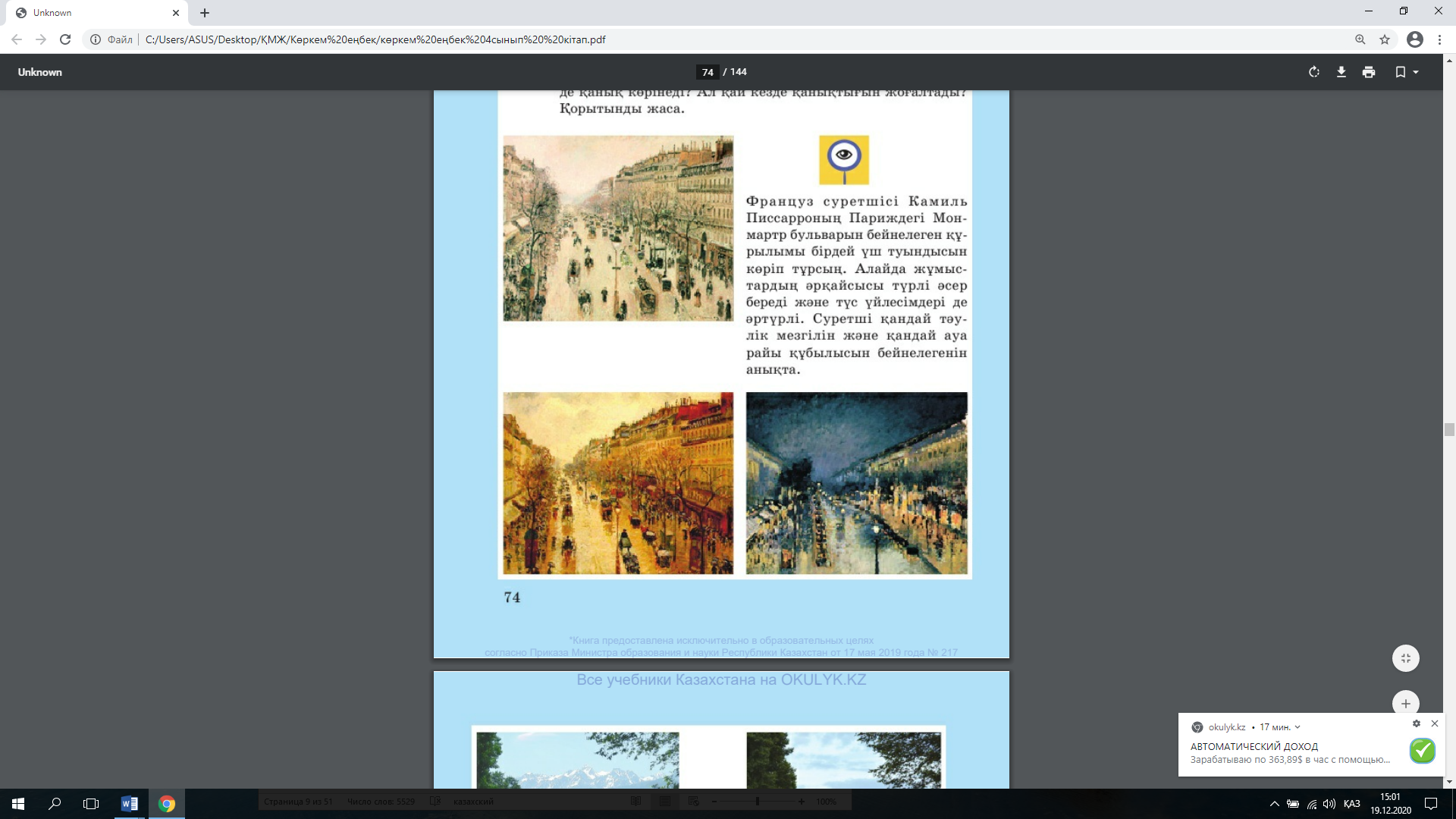Switch the КАЗ keyboard language
1456x819 pixels.
pos(1351,804)
